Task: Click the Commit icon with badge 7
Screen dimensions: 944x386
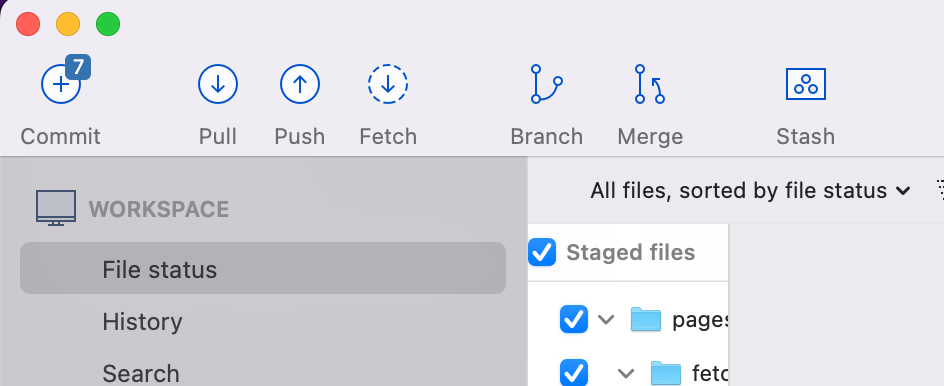Action: (61, 84)
